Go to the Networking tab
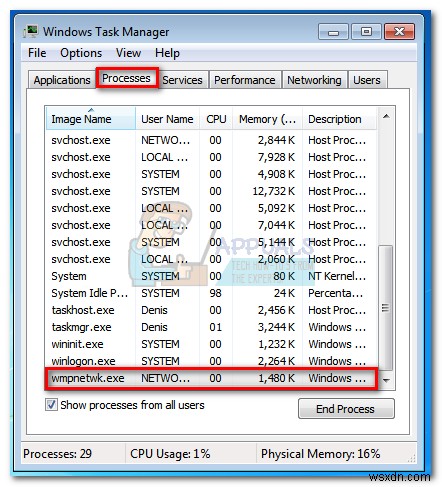The height and width of the screenshot is (487, 442). pos(314,80)
